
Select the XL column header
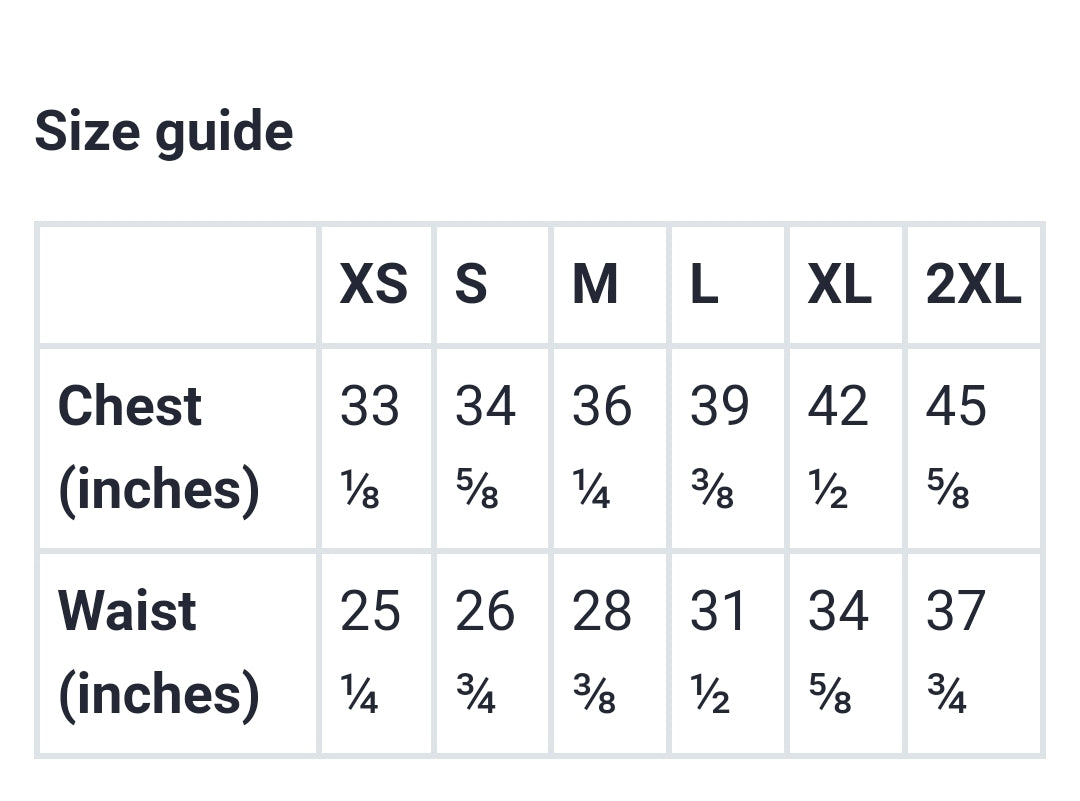pyautogui.click(x=839, y=285)
